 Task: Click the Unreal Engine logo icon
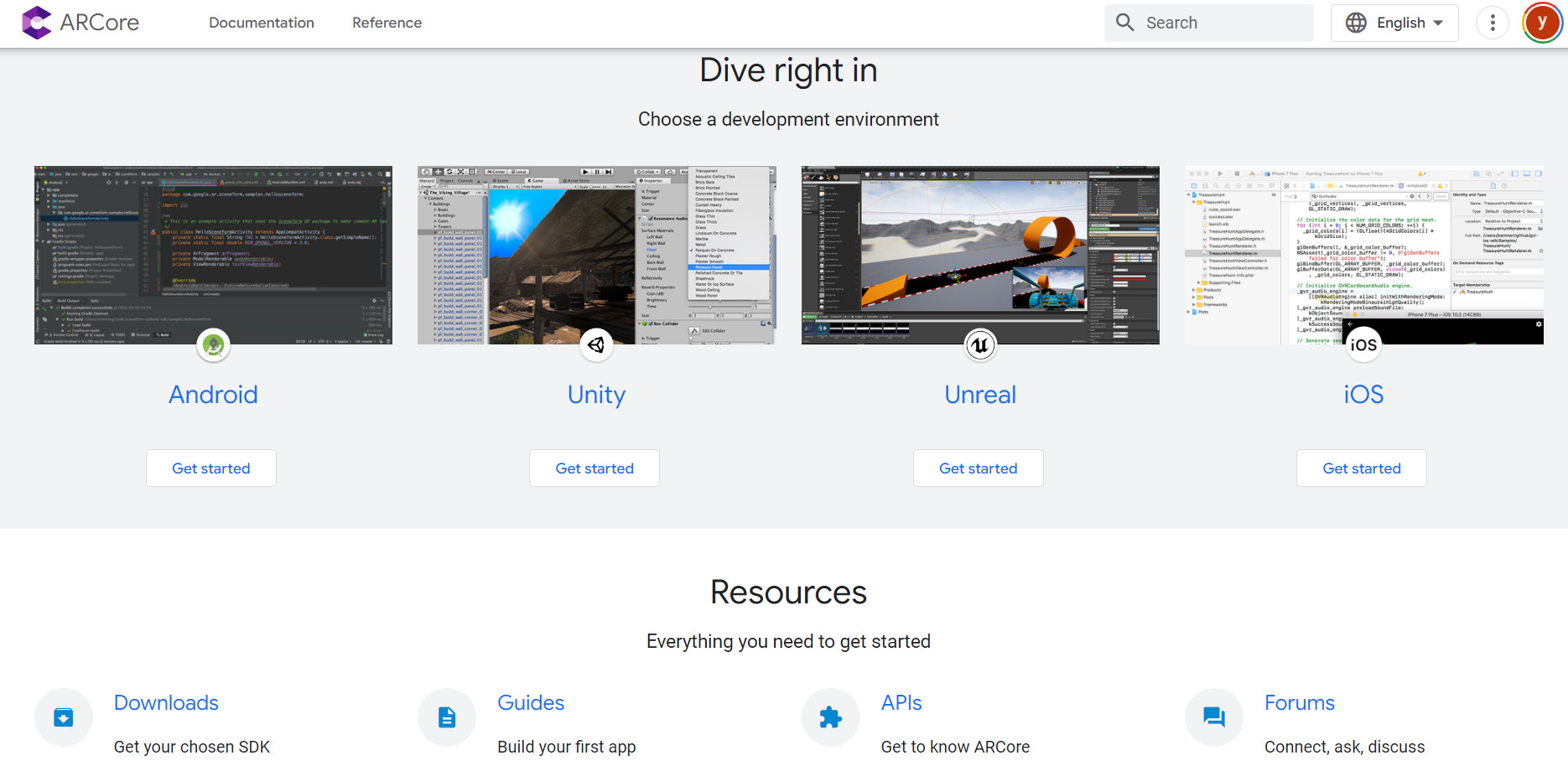coord(980,344)
